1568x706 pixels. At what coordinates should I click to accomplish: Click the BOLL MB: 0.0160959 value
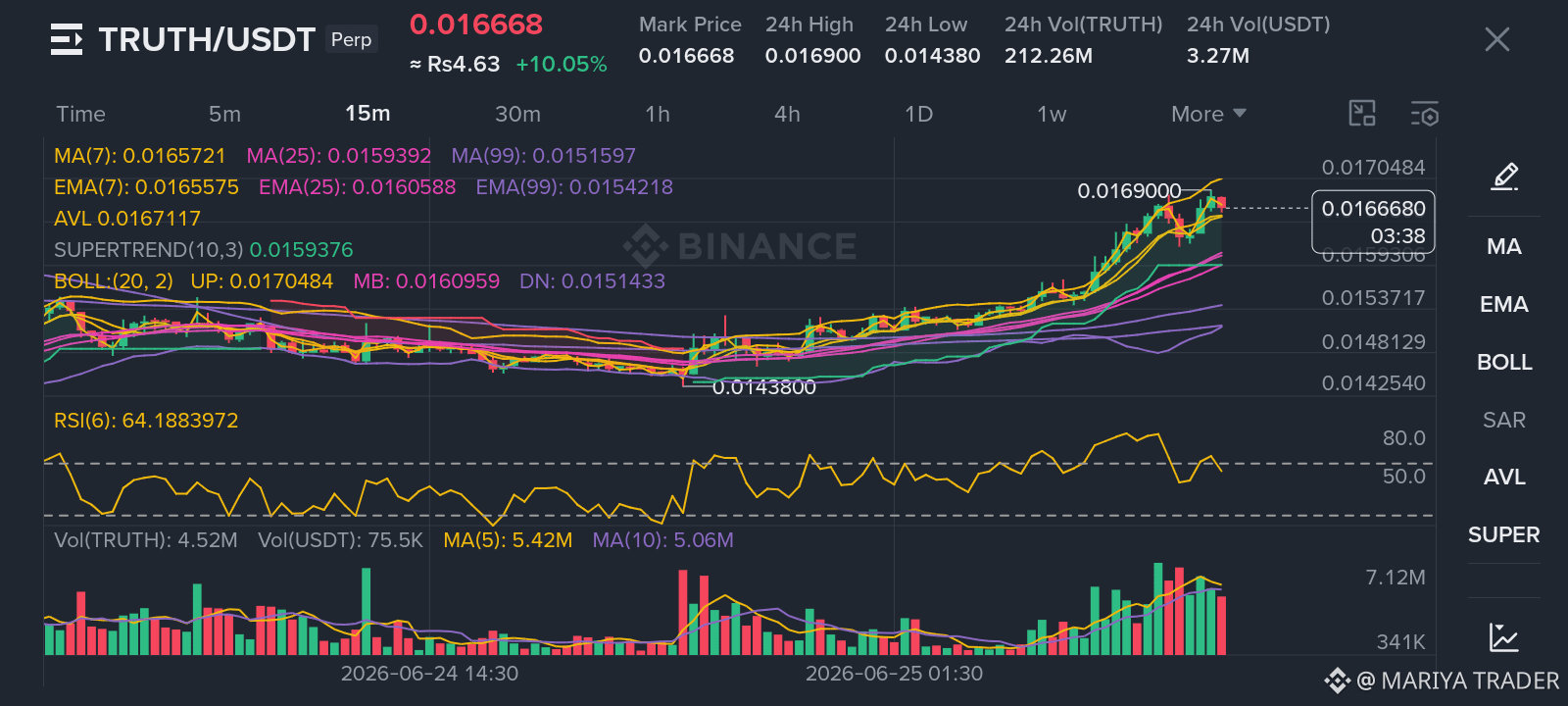(426, 281)
